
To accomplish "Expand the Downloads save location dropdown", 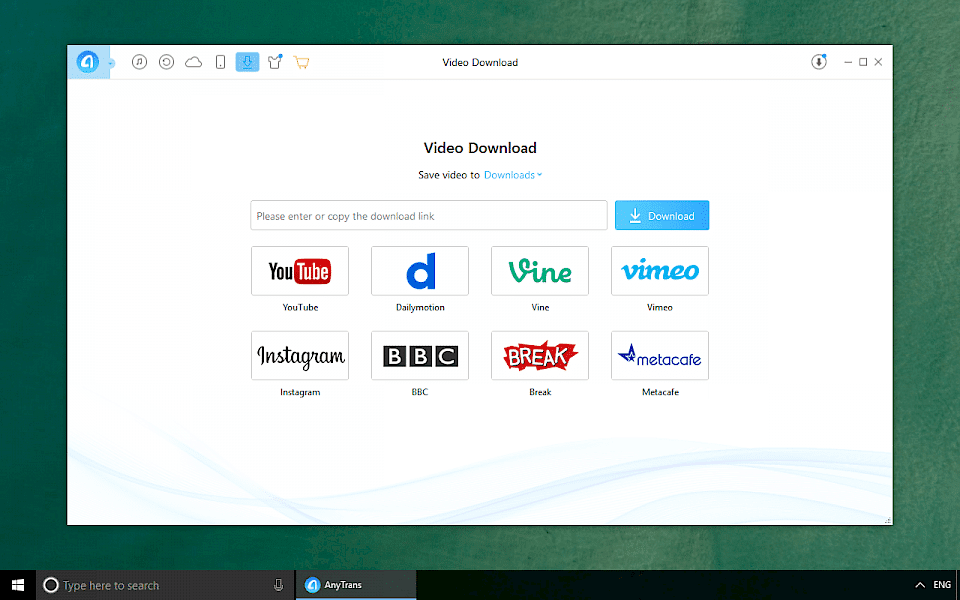I will click(x=513, y=175).
